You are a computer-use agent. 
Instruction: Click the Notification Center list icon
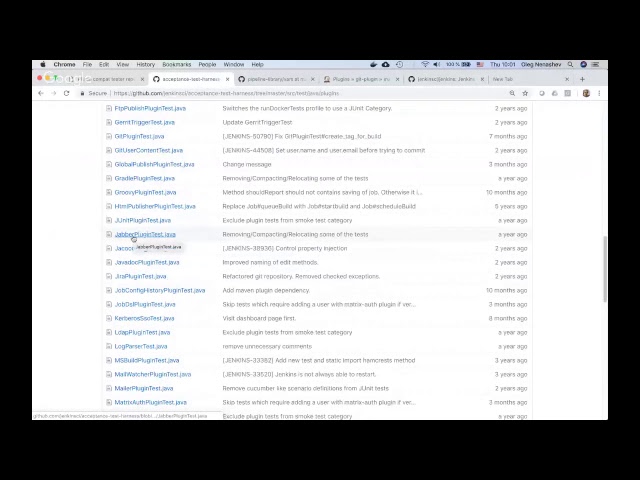[x=596, y=64]
